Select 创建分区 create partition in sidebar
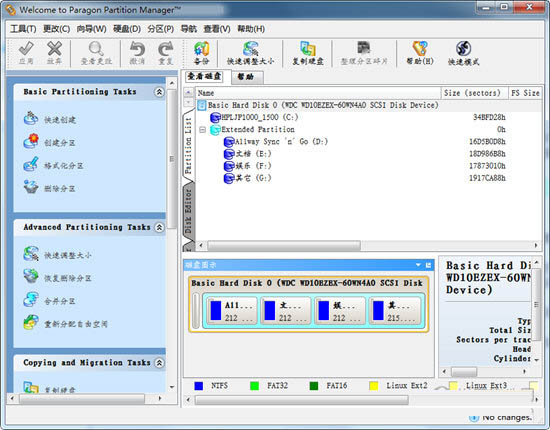Screen dimensions: 550x430 click(49, 142)
